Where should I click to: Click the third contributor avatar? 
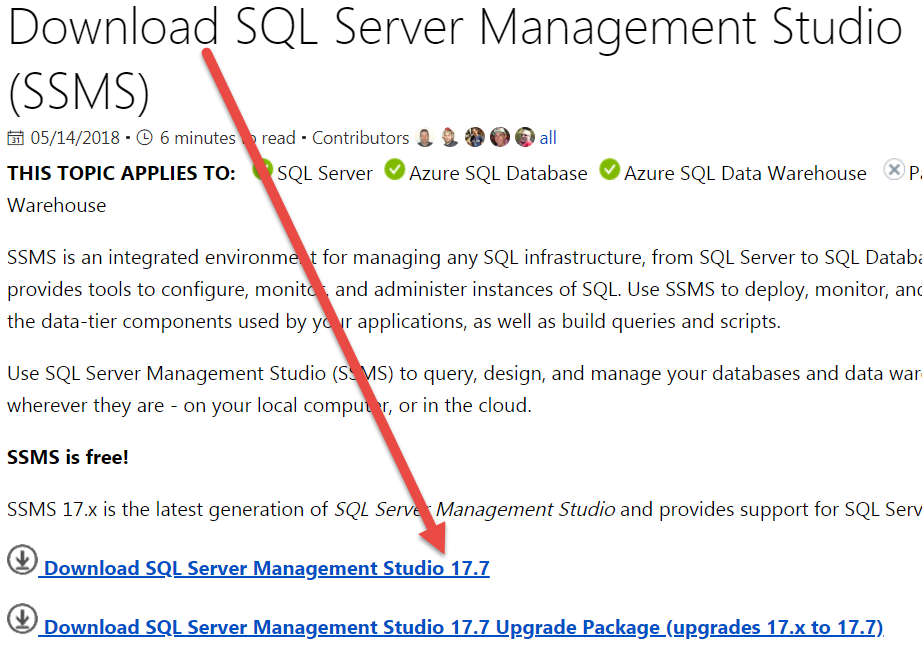[x=475, y=138]
